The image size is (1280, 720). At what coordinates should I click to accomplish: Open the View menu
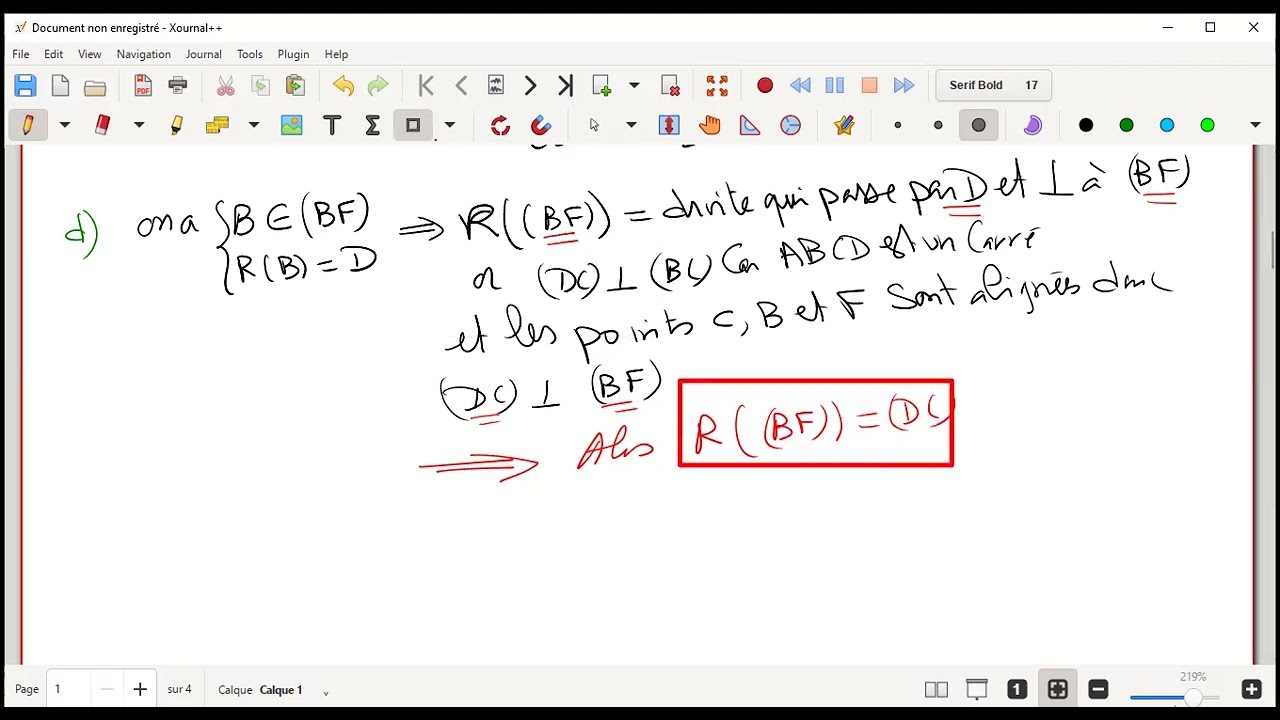click(x=90, y=54)
